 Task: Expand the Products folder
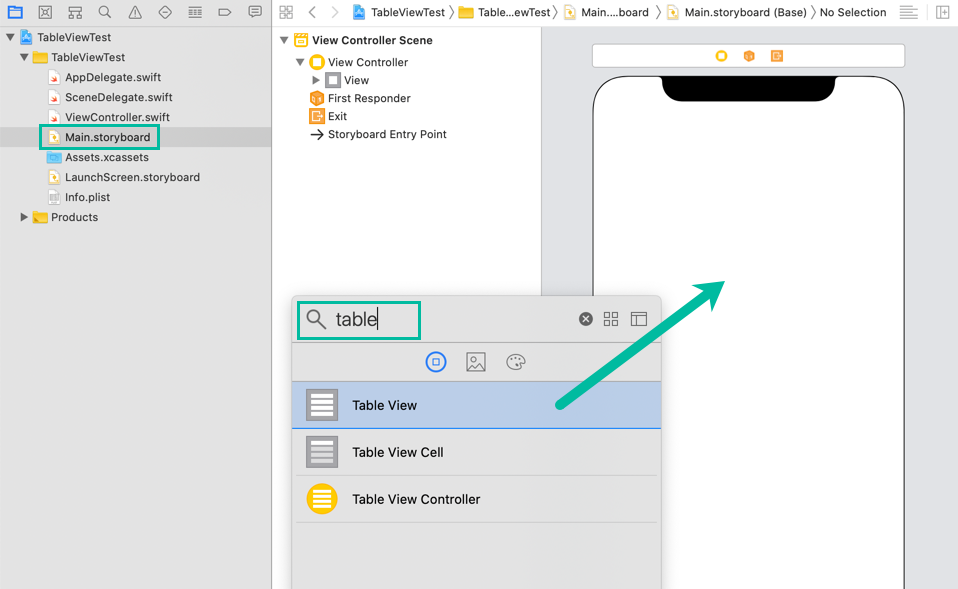click(x=24, y=217)
